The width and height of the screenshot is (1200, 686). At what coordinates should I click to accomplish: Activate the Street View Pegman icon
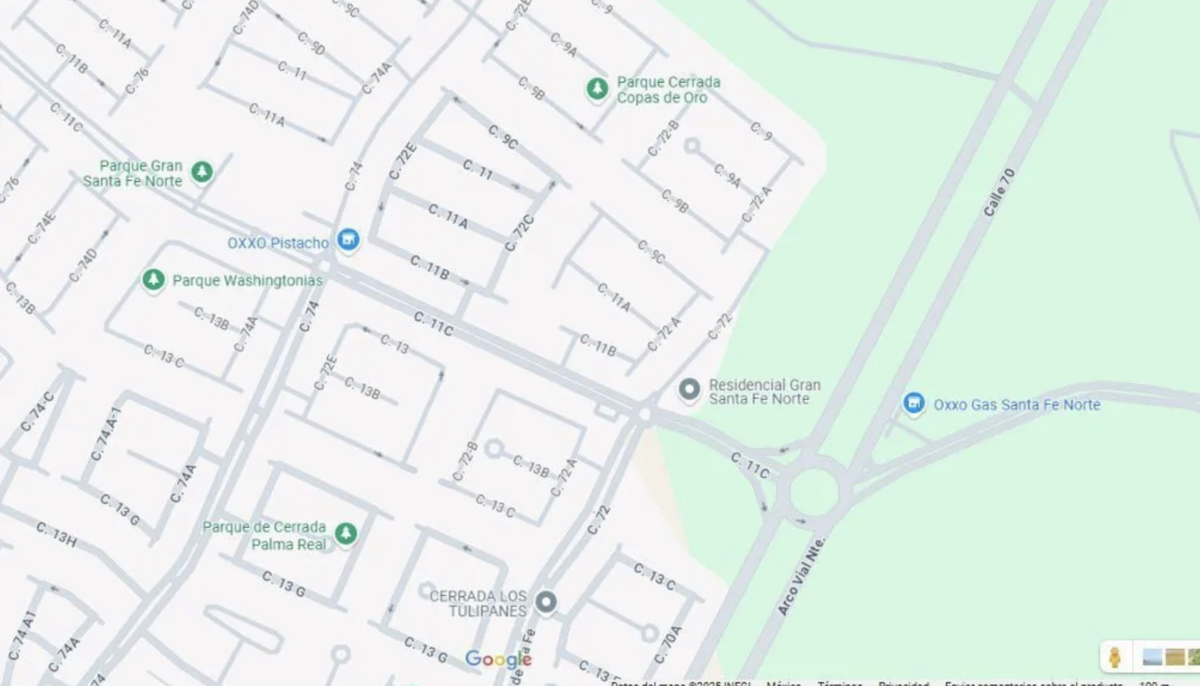point(1114,657)
